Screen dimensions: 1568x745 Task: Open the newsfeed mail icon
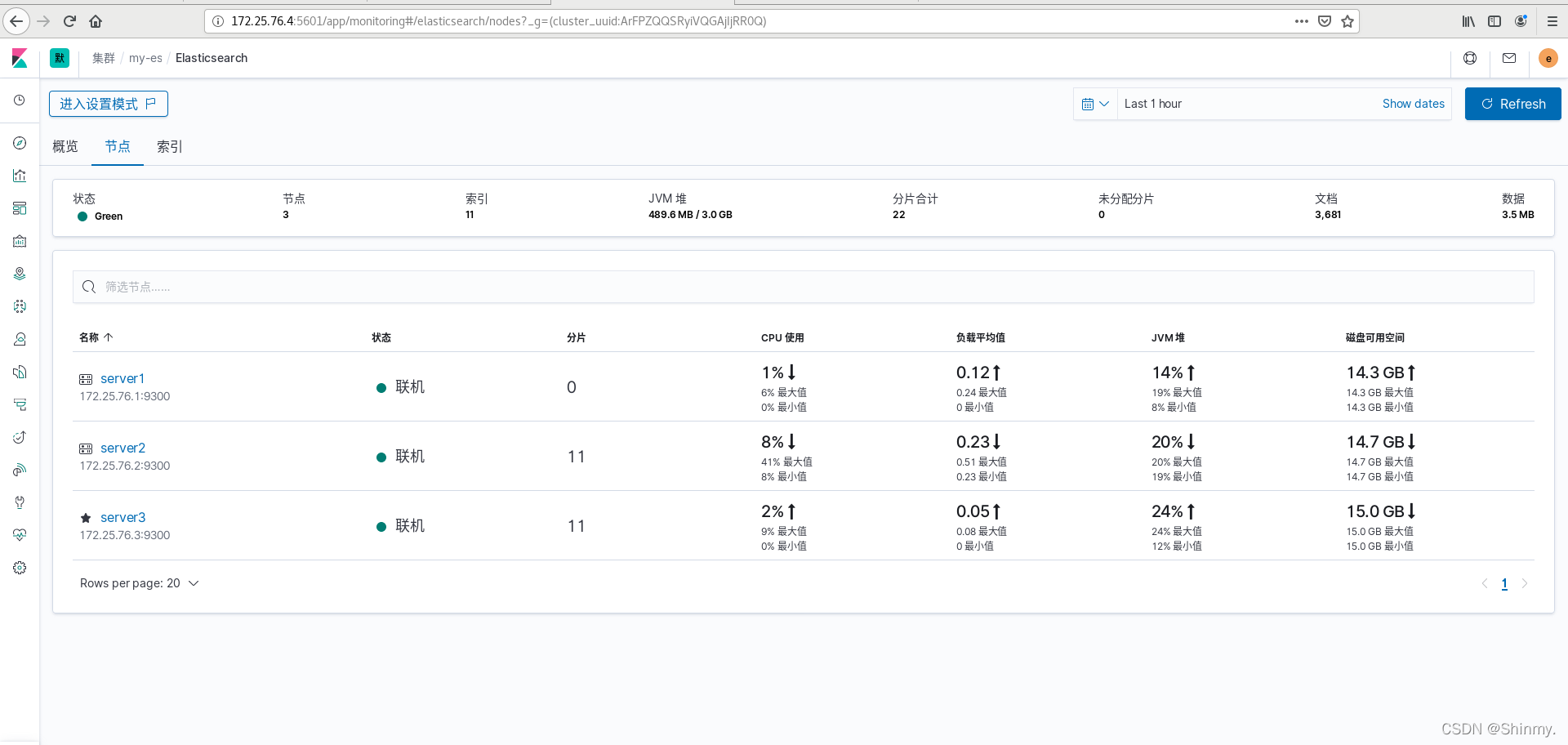tap(1509, 58)
